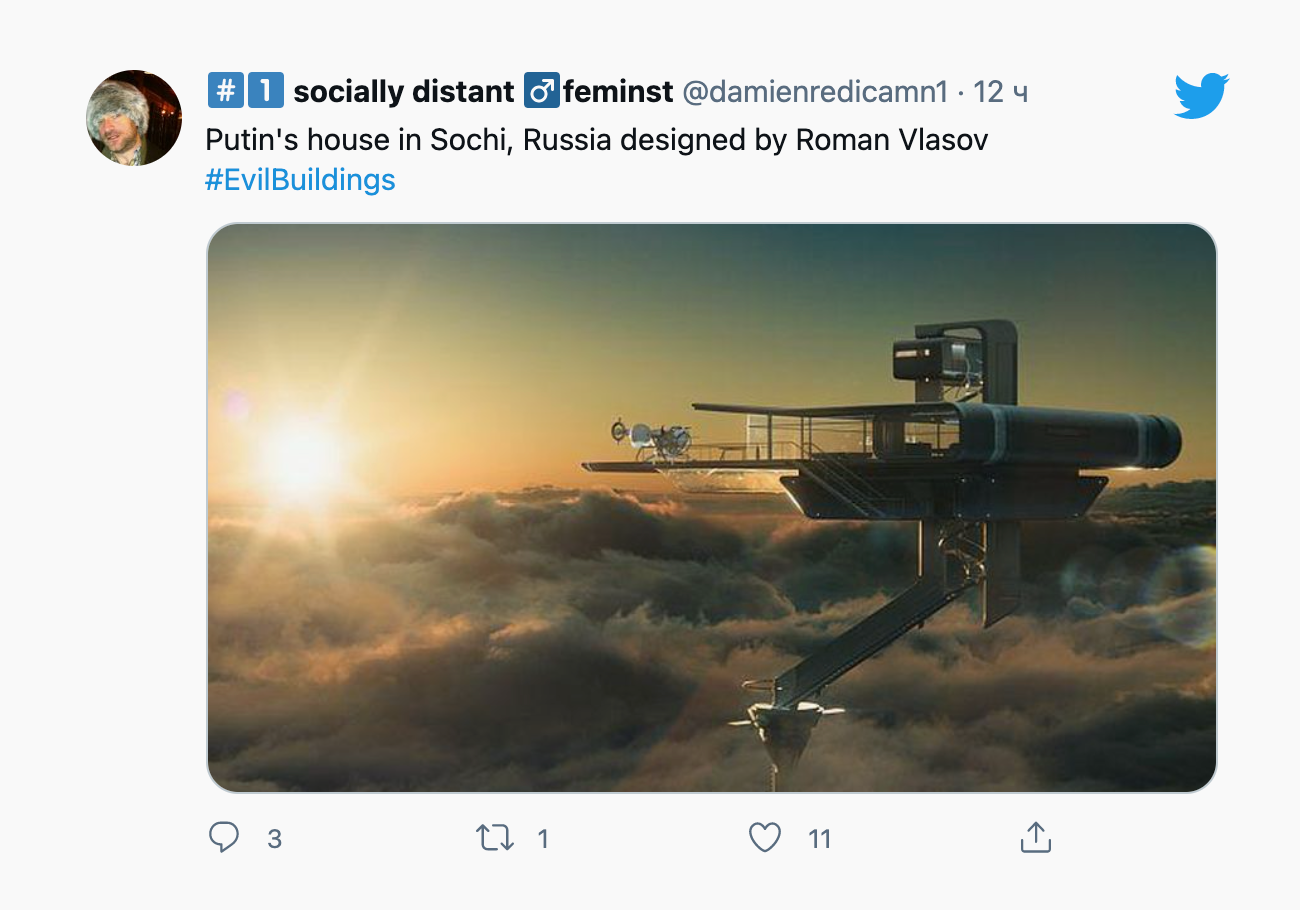Screen dimensions: 1300x910
Task: Click the reply speech bubble icon
Action: [224, 837]
